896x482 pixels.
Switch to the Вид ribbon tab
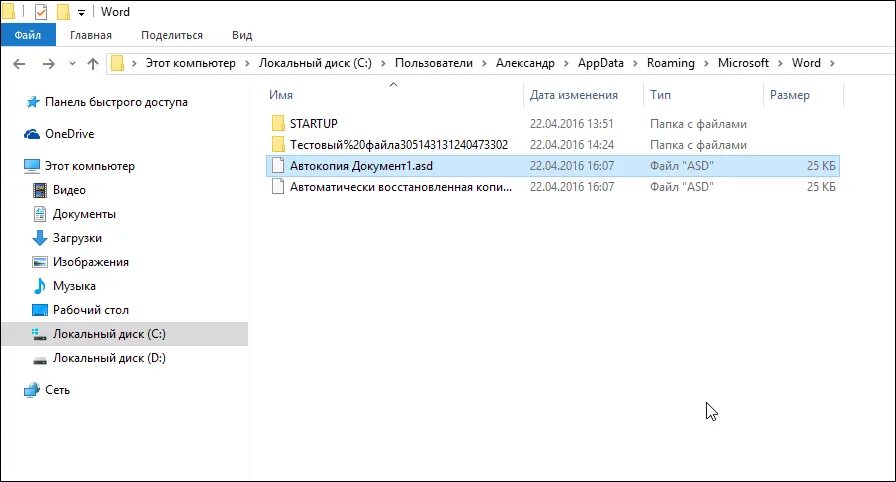click(x=242, y=35)
